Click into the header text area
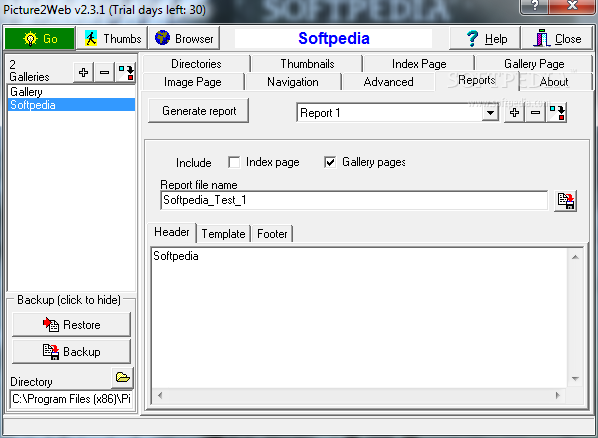Viewport: 598px width, 438px height. tap(359, 319)
